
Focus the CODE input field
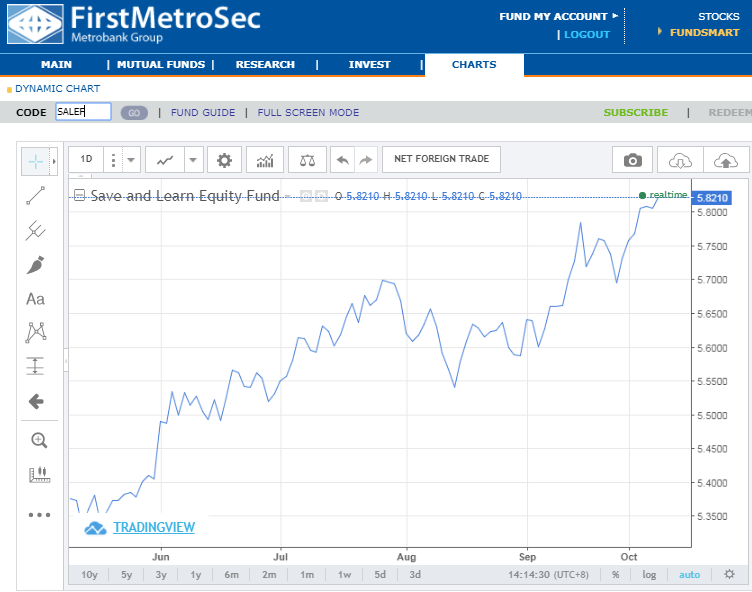click(x=83, y=112)
